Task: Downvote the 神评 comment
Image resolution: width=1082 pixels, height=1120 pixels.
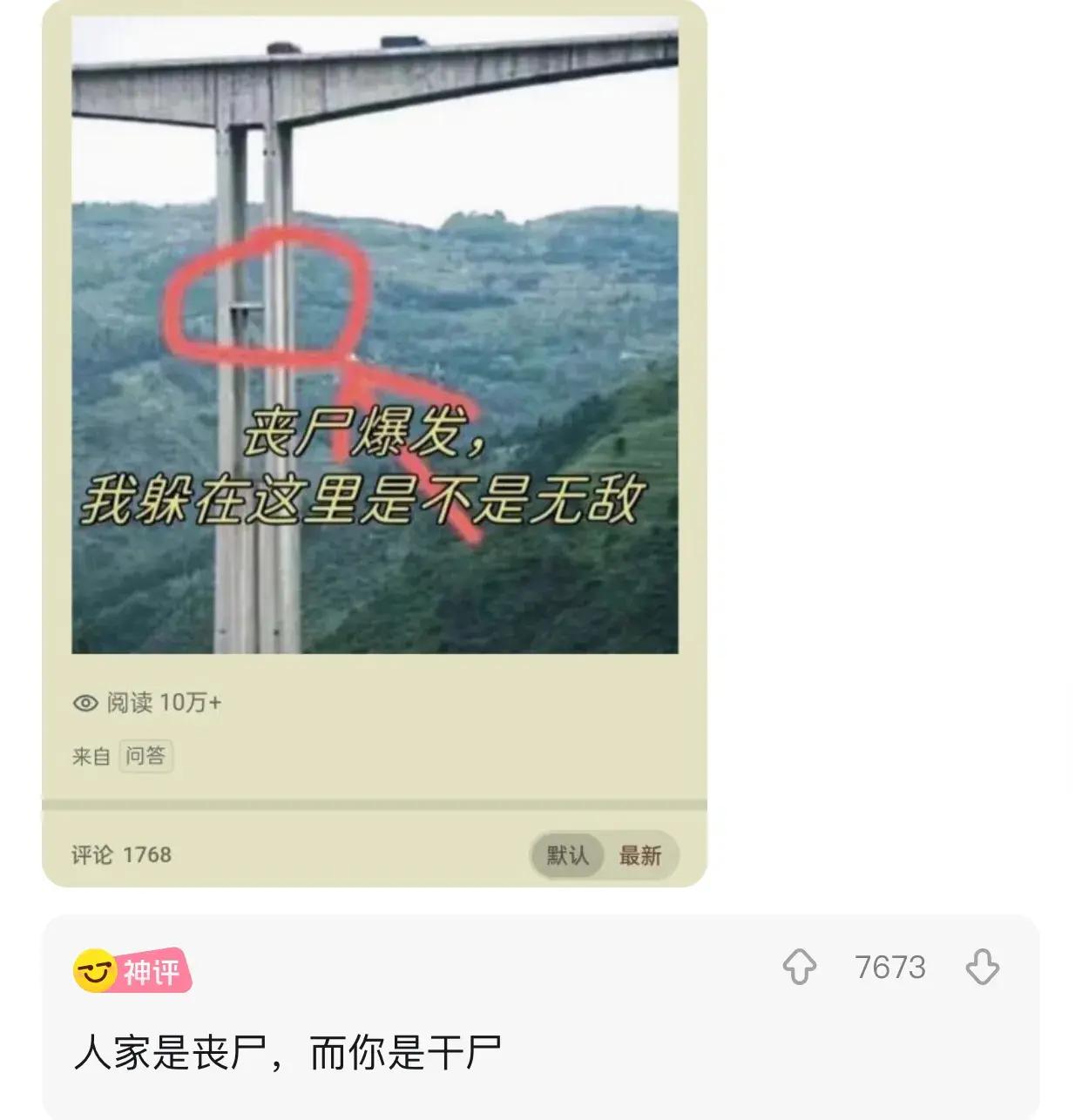Action: [983, 967]
